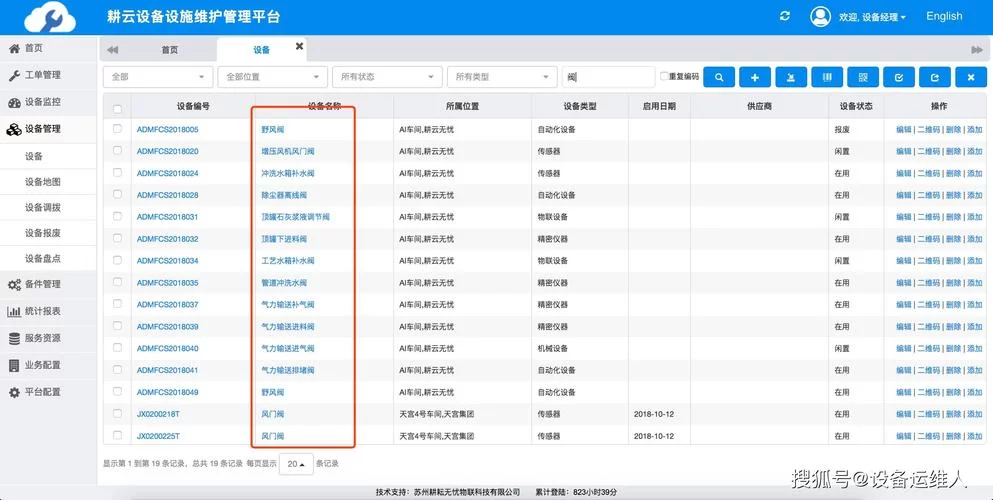The height and width of the screenshot is (500, 993).
Task: Collapse the 设备管理 sidebar menu
Action: [x=48, y=128]
